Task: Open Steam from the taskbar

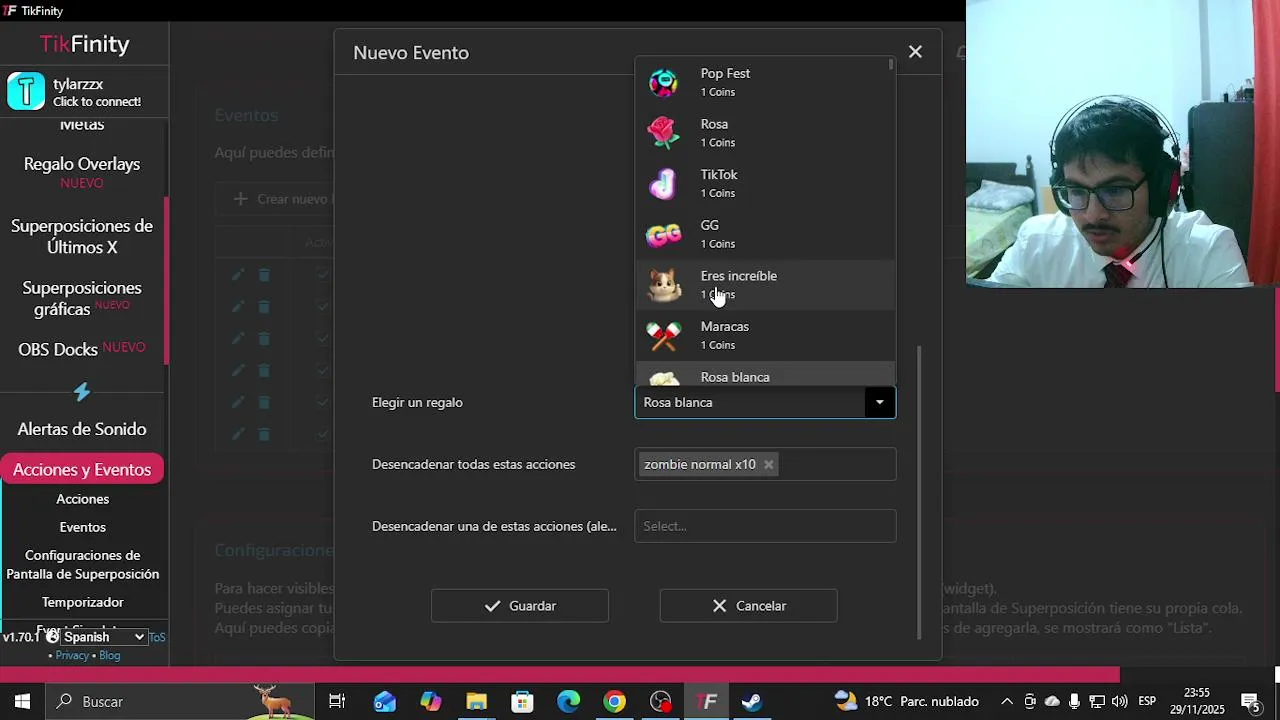Action: tap(752, 702)
